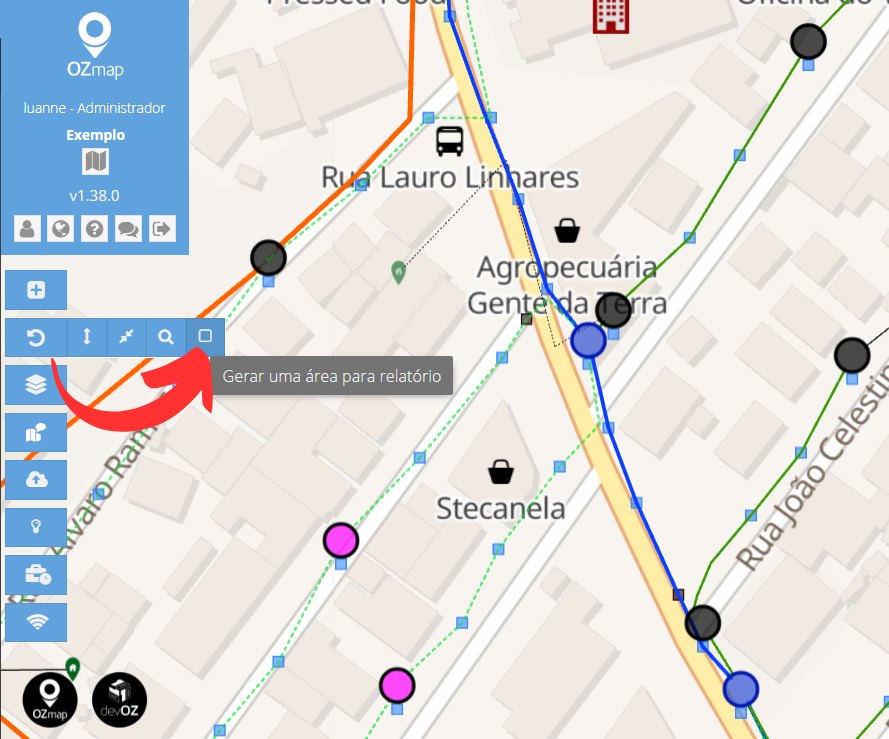Open the chat messages icon
Image resolution: width=889 pixels, height=739 pixels.
point(128,229)
